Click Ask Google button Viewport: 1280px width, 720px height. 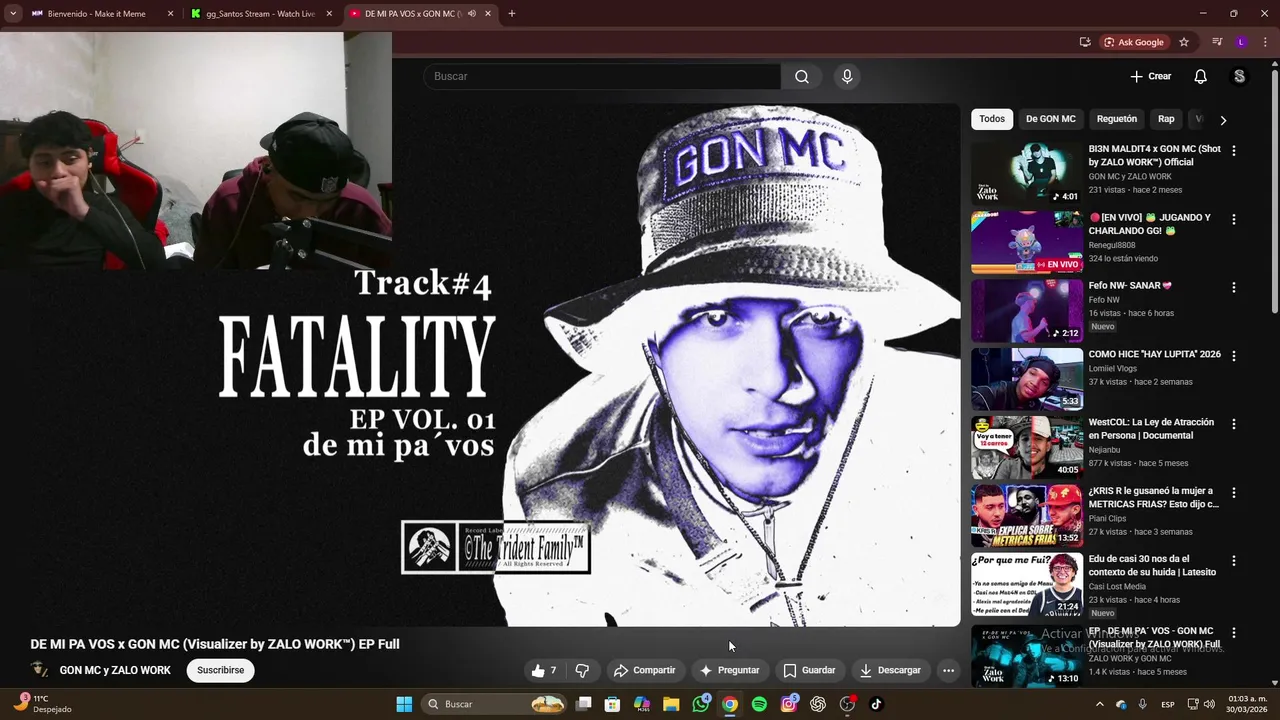tap(1134, 42)
